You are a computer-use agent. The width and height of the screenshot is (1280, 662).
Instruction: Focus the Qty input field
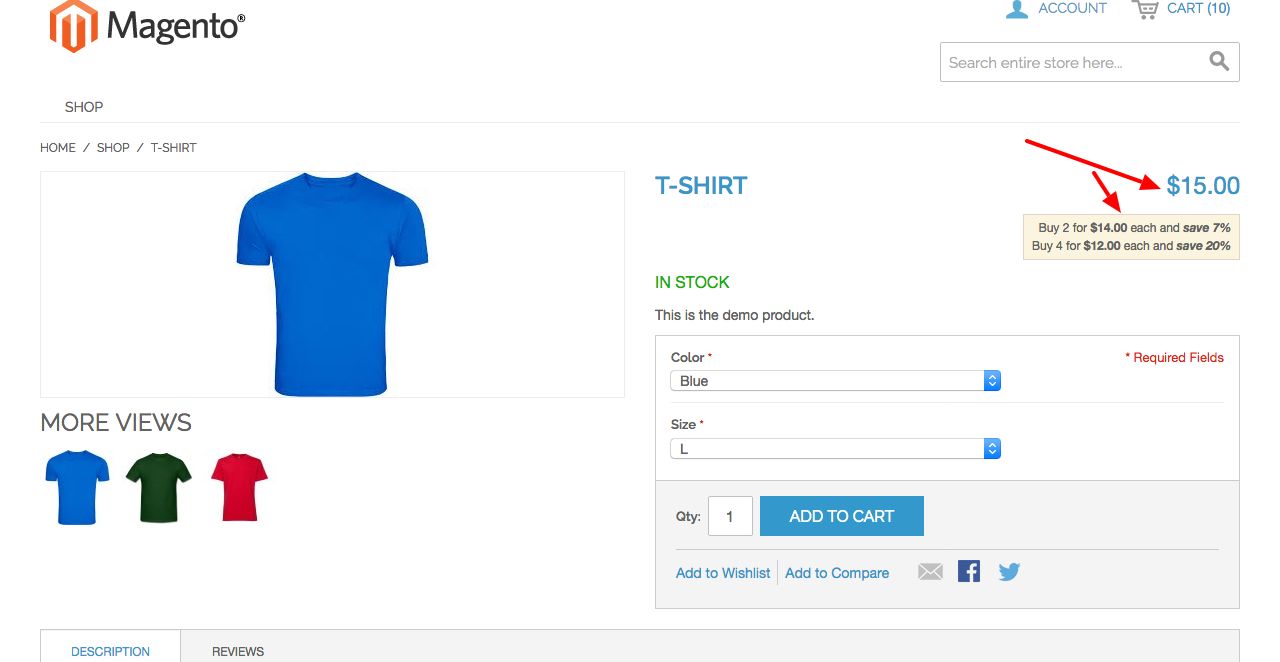click(730, 516)
